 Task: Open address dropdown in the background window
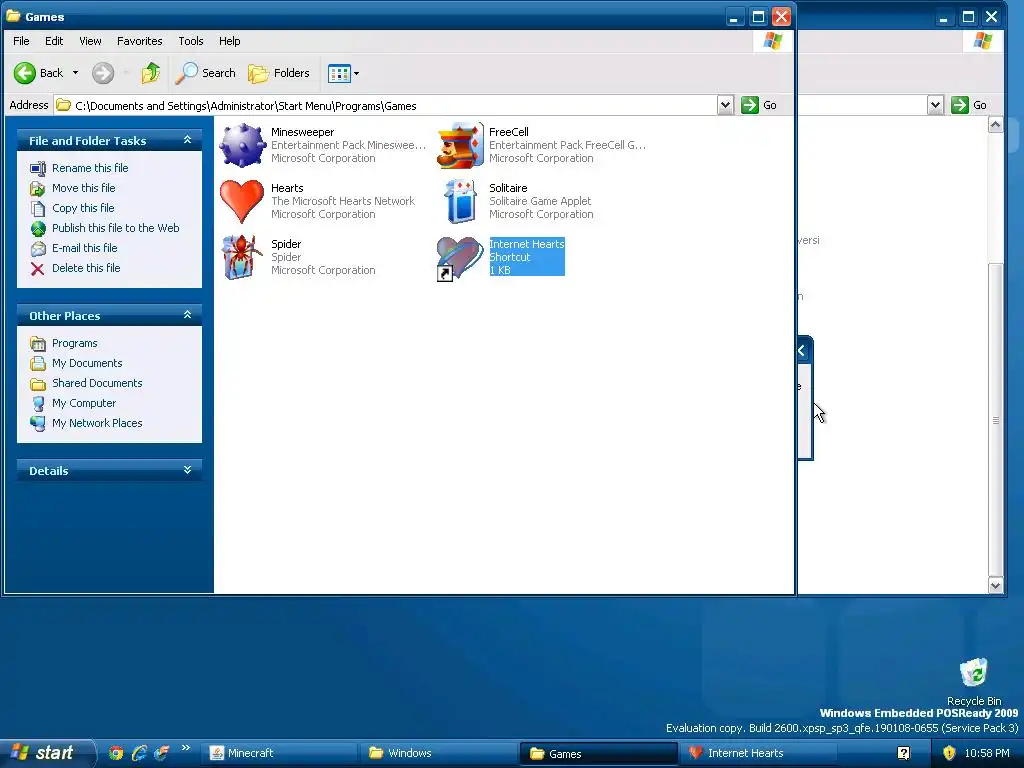[x=935, y=105]
